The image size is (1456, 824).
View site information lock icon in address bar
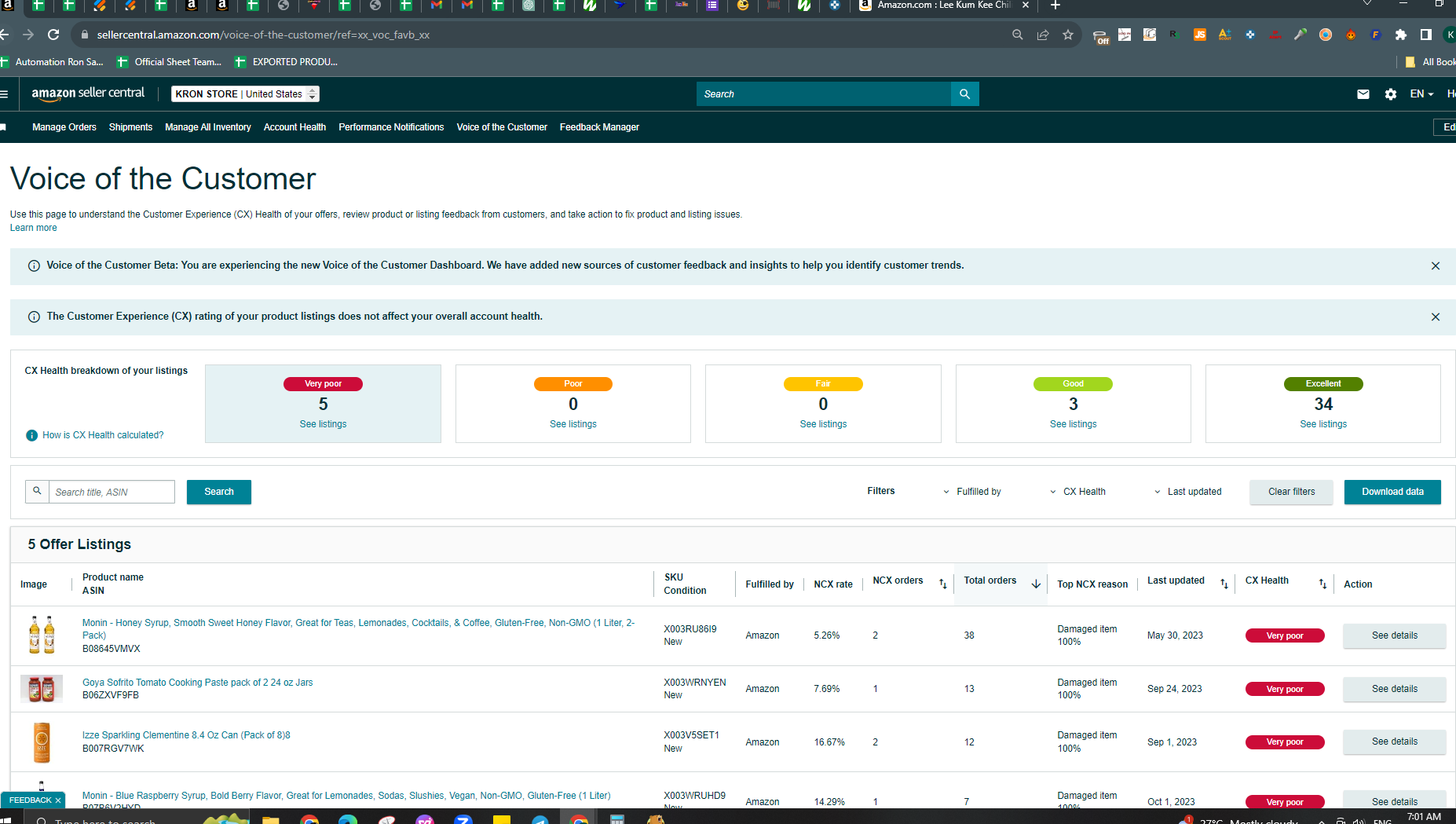(84, 35)
